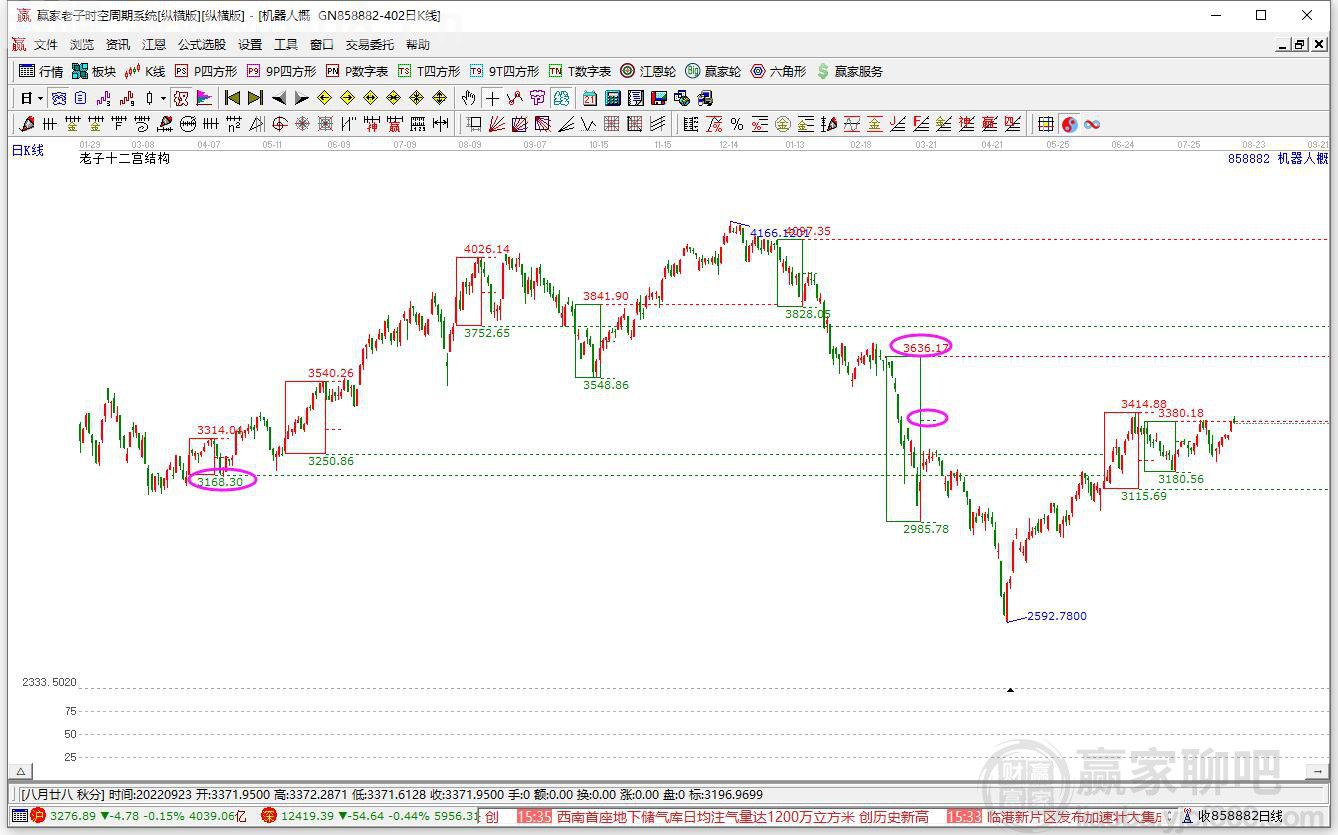Viewport: 1338px width, 835px height.
Task: Click the 老子十二宫结构 indicator title
Action: pos(125,159)
